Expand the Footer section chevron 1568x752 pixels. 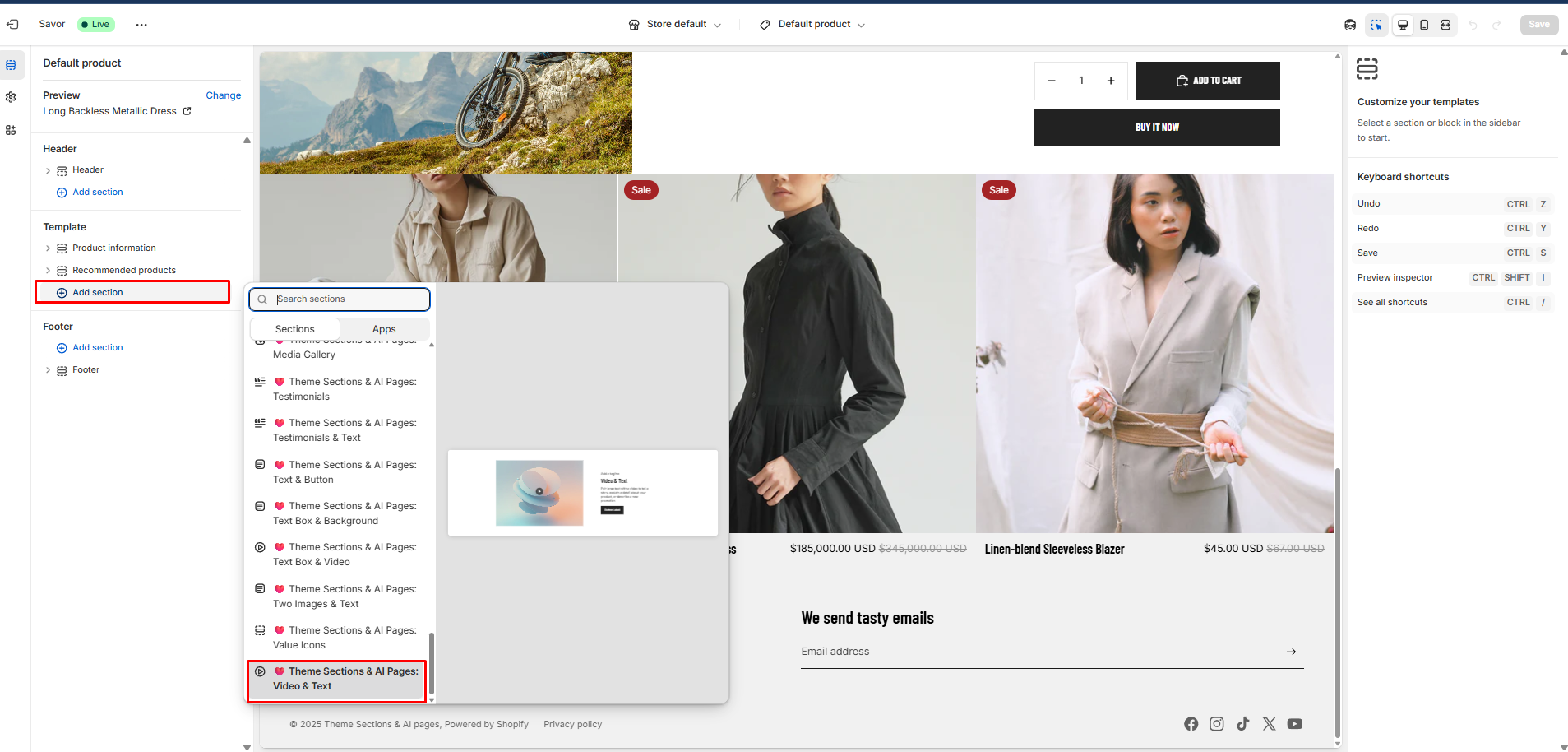pos(48,371)
